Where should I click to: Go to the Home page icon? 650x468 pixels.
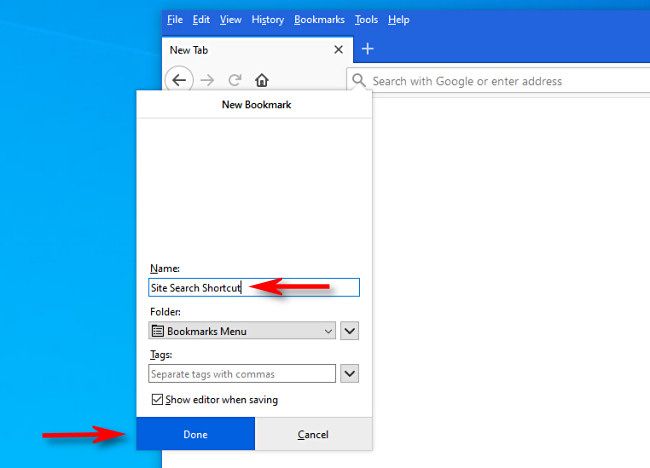tap(262, 80)
